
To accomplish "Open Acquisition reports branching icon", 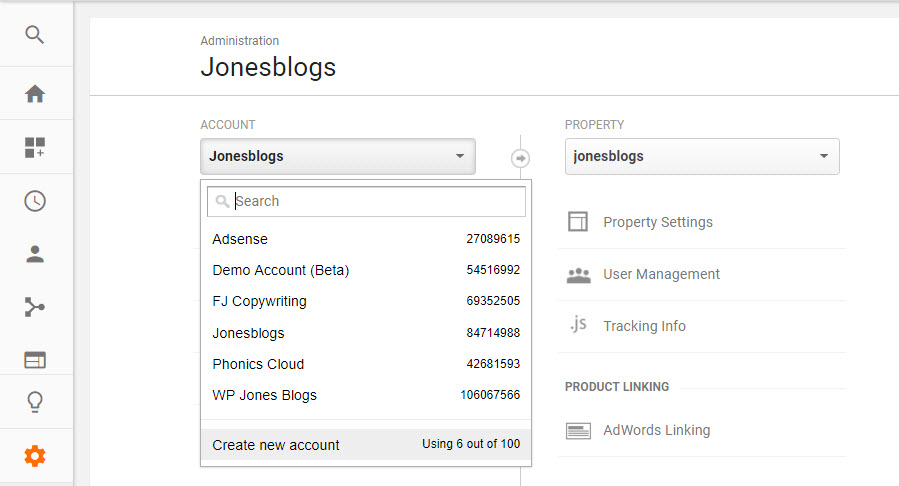I will click(35, 307).
